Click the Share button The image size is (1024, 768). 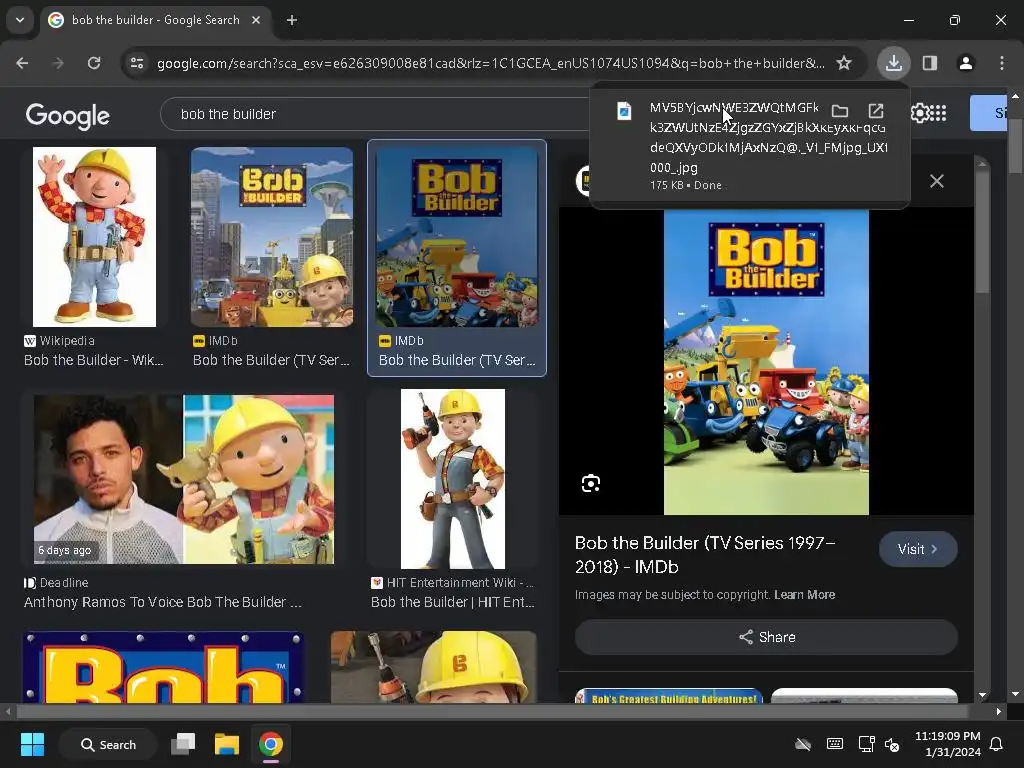pos(766,637)
